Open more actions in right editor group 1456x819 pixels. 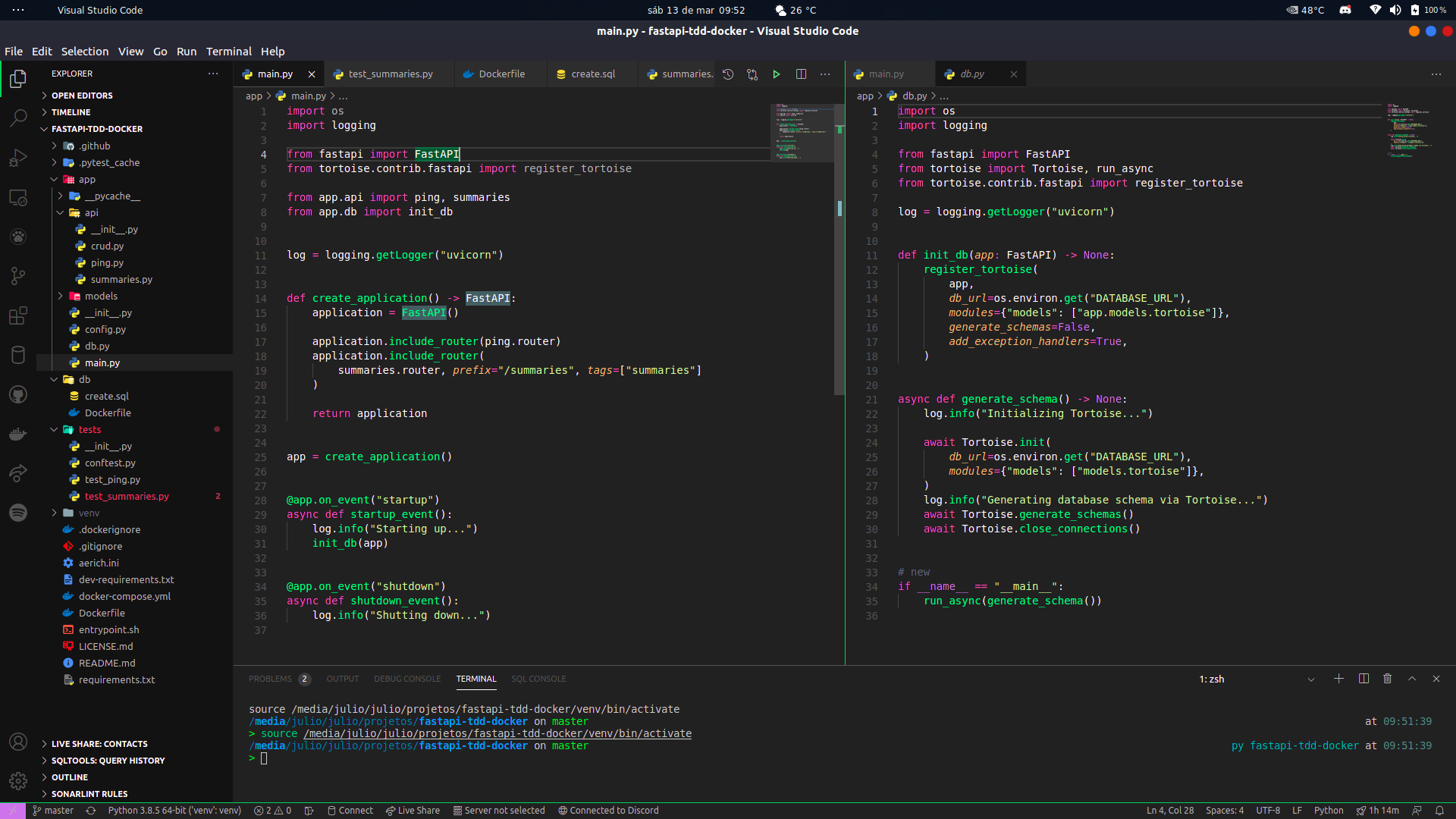coord(1436,74)
